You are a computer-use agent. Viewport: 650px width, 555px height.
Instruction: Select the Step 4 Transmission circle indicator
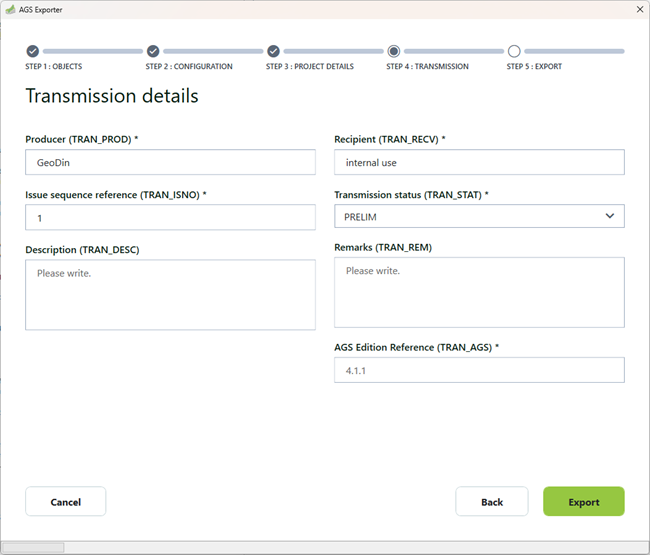tap(394, 51)
